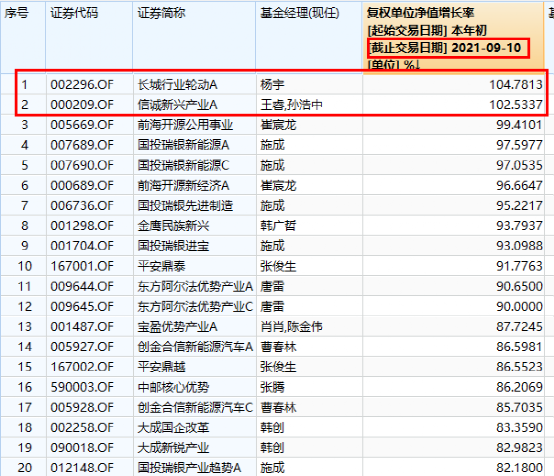Viewport: 554px width, 476px height.
Task: Open fund code 002296.OF
Action: pyautogui.click(x=82, y=84)
